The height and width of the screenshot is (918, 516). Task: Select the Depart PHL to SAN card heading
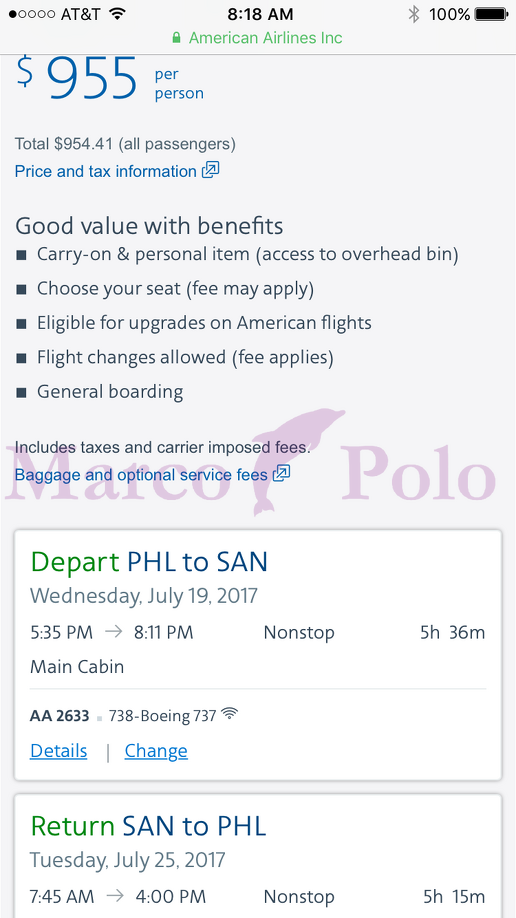point(149,563)
